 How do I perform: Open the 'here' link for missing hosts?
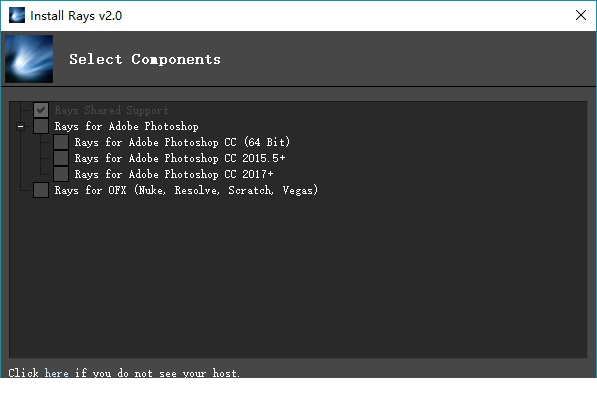(x=56, y=373)
